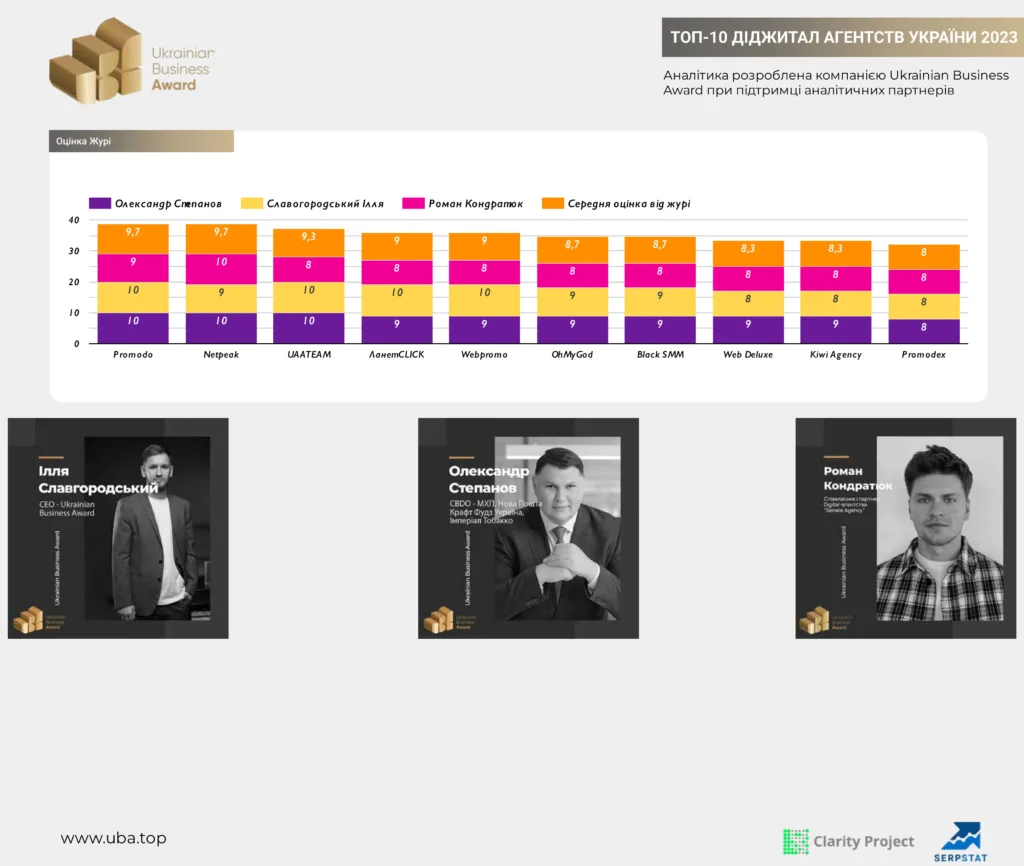1024x866 pixels.
Task: Click gold cubes logo on Роман Кондратюк card
Action: click(x=815, y=619)
